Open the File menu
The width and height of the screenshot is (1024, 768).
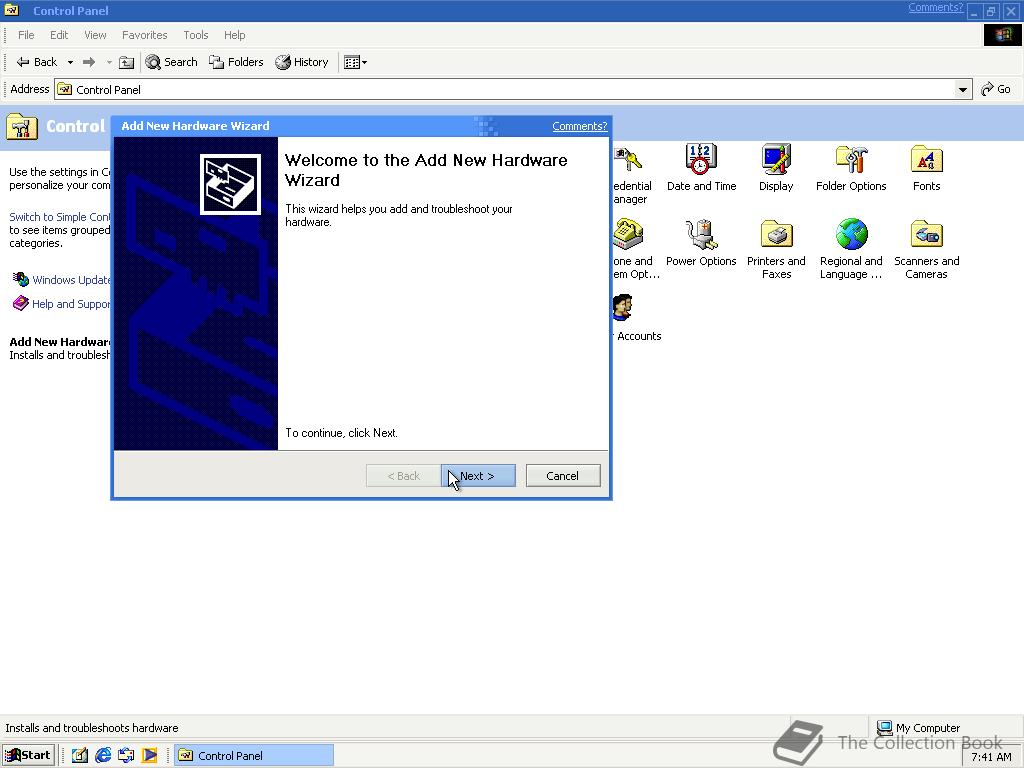26,35
